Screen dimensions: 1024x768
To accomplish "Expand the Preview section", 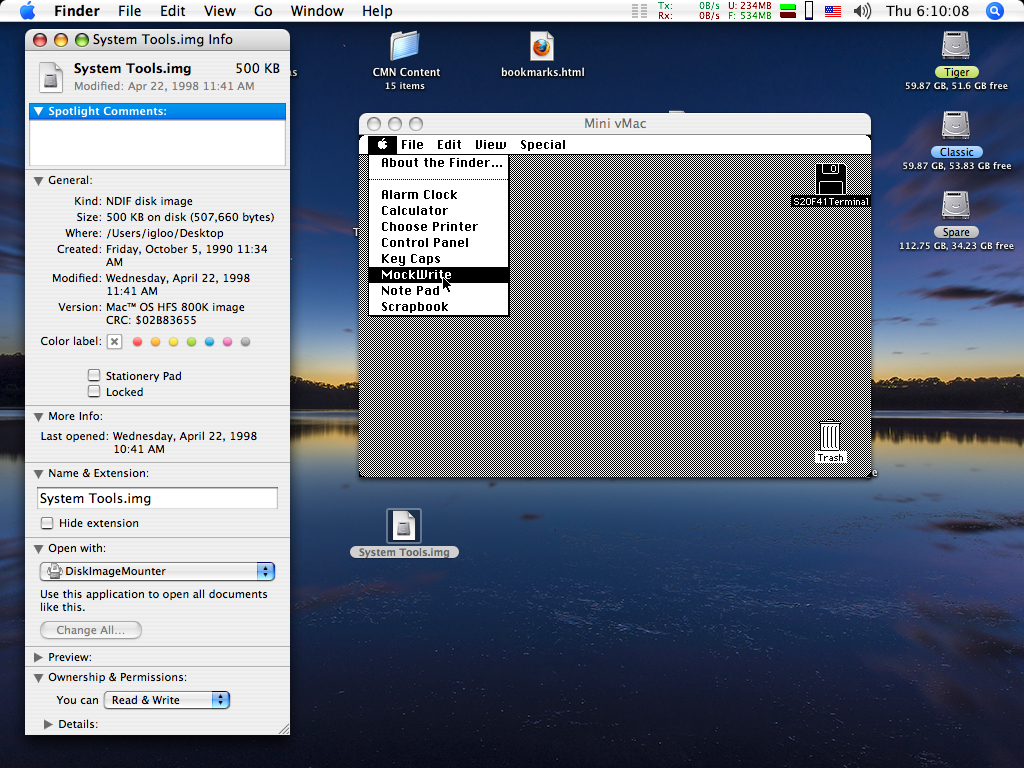I will 39,657.
